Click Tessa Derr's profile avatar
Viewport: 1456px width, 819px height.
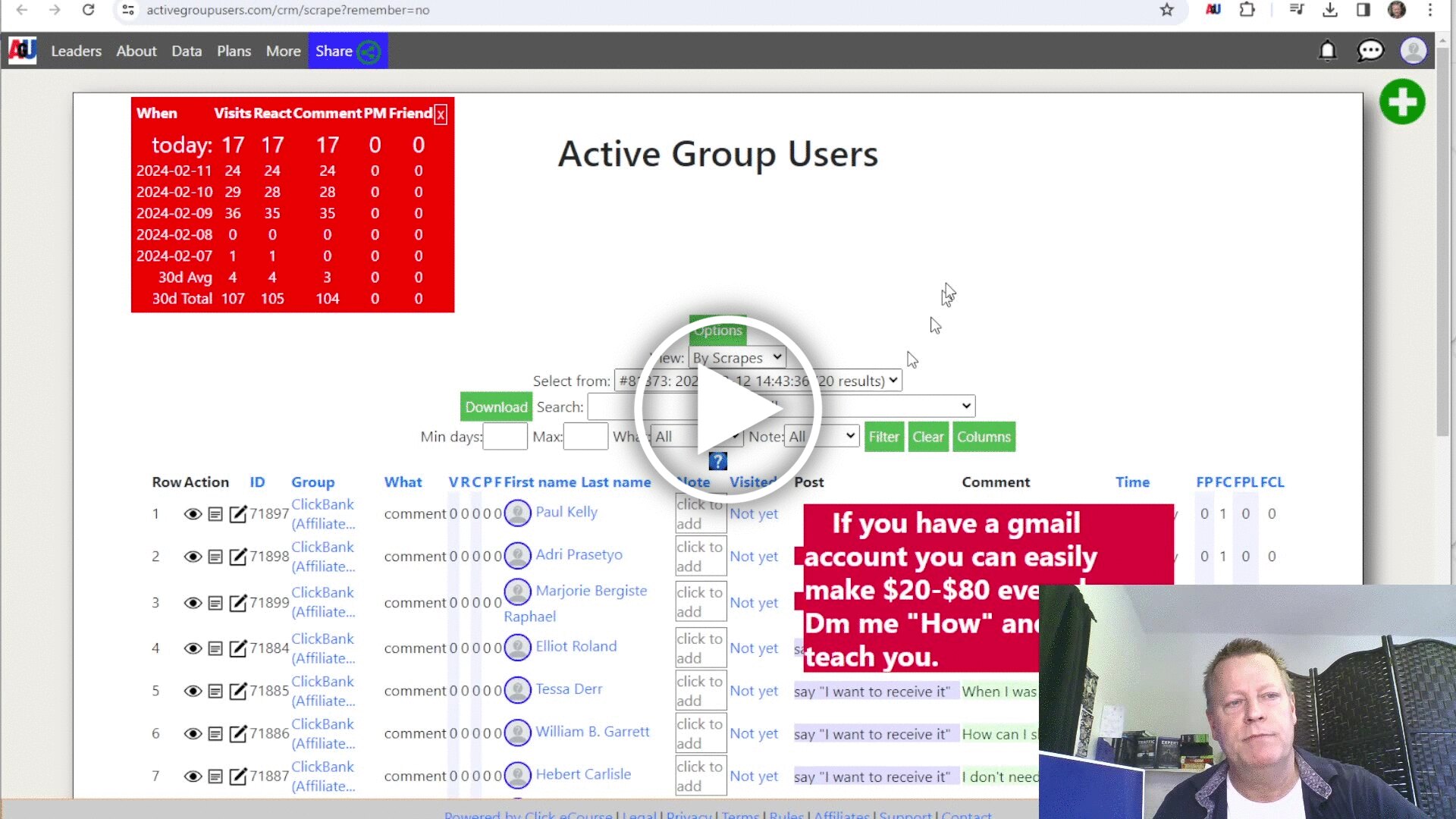coord(517,689)
